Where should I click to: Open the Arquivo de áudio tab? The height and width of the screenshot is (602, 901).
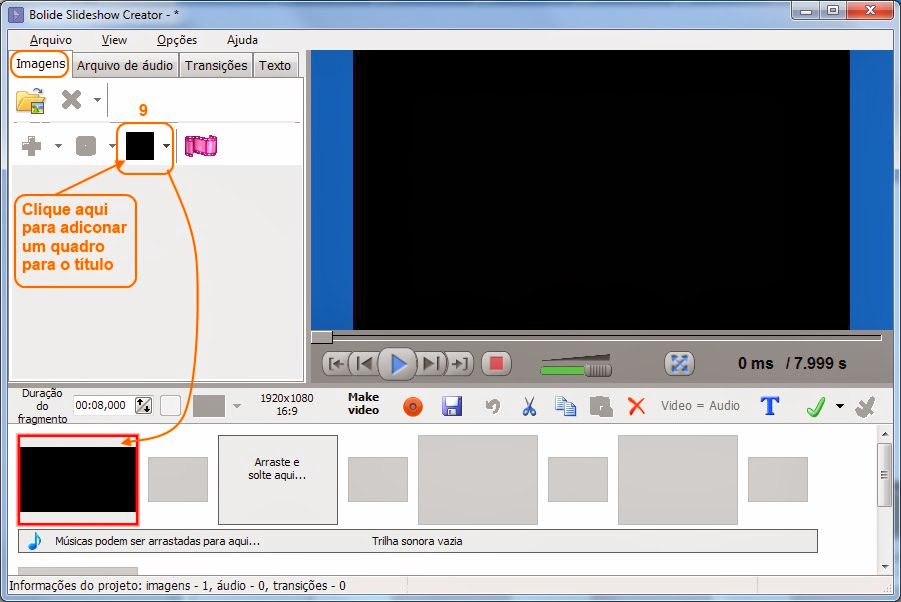pyautogui.click(x=125, y=65)
